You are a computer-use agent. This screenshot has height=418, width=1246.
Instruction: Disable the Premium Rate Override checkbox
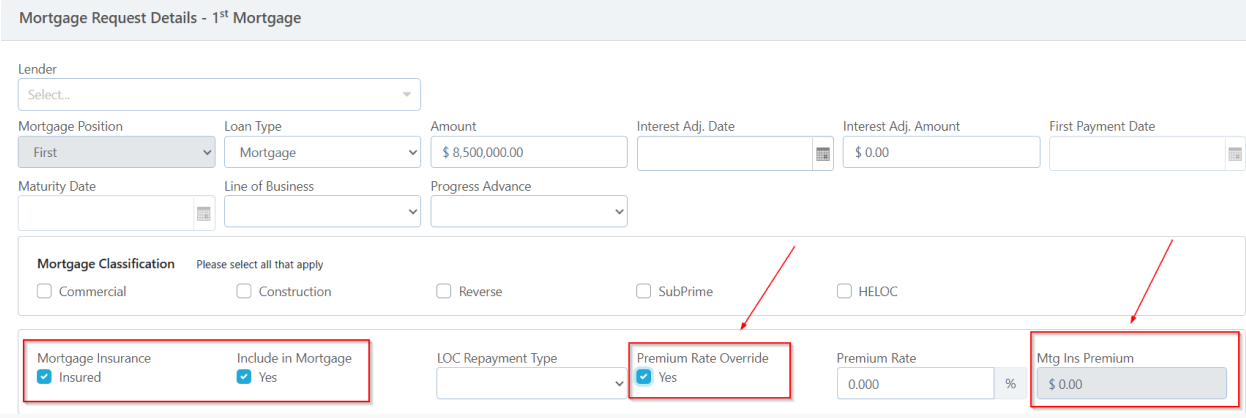pyautogui.click(x=645, y=377)
